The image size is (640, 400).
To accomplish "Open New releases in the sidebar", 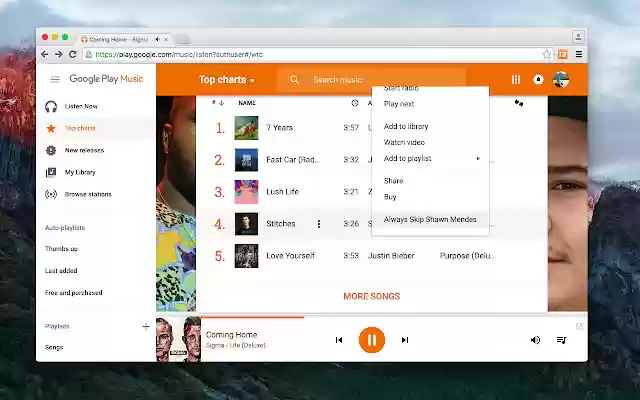I will point(84,150).
